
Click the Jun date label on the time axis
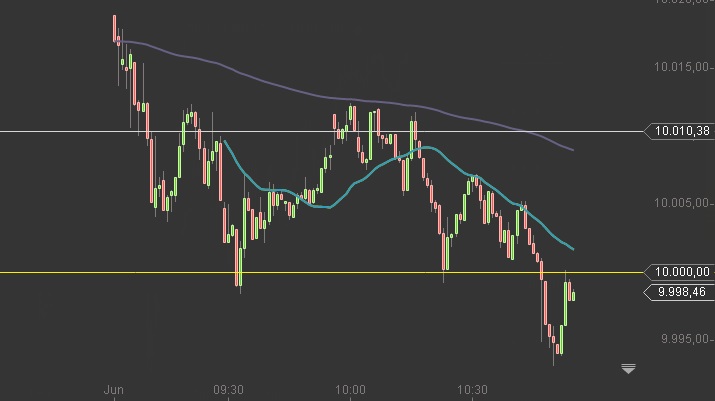pyautogui.click(x=114, y=390)
